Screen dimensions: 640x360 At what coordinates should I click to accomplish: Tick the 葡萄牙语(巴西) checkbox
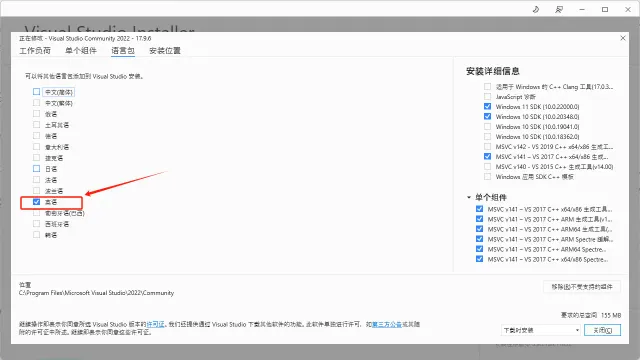point(36,213)
